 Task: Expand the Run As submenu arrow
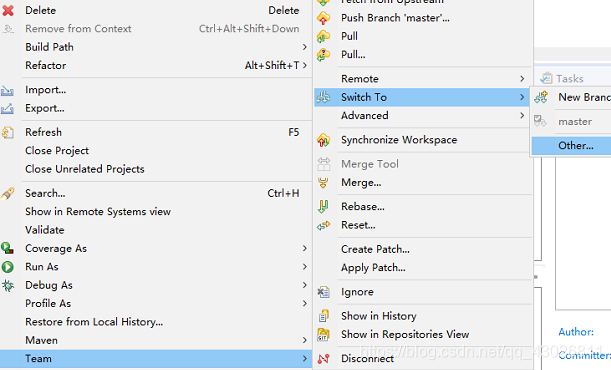(305, 267)
